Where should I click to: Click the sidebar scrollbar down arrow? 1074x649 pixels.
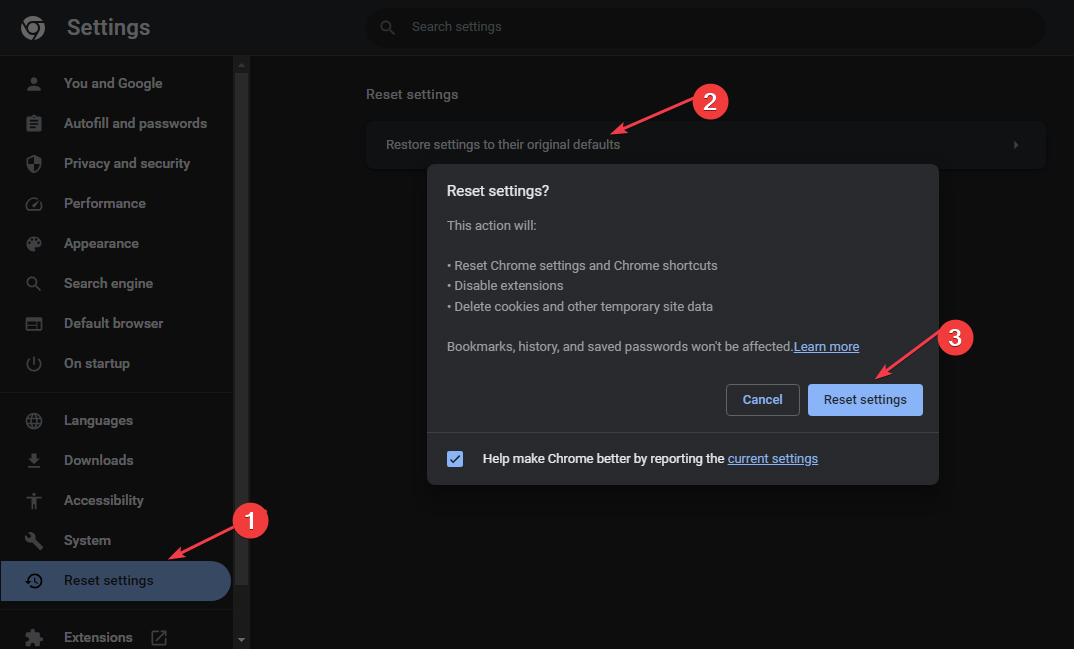point(241,639)
